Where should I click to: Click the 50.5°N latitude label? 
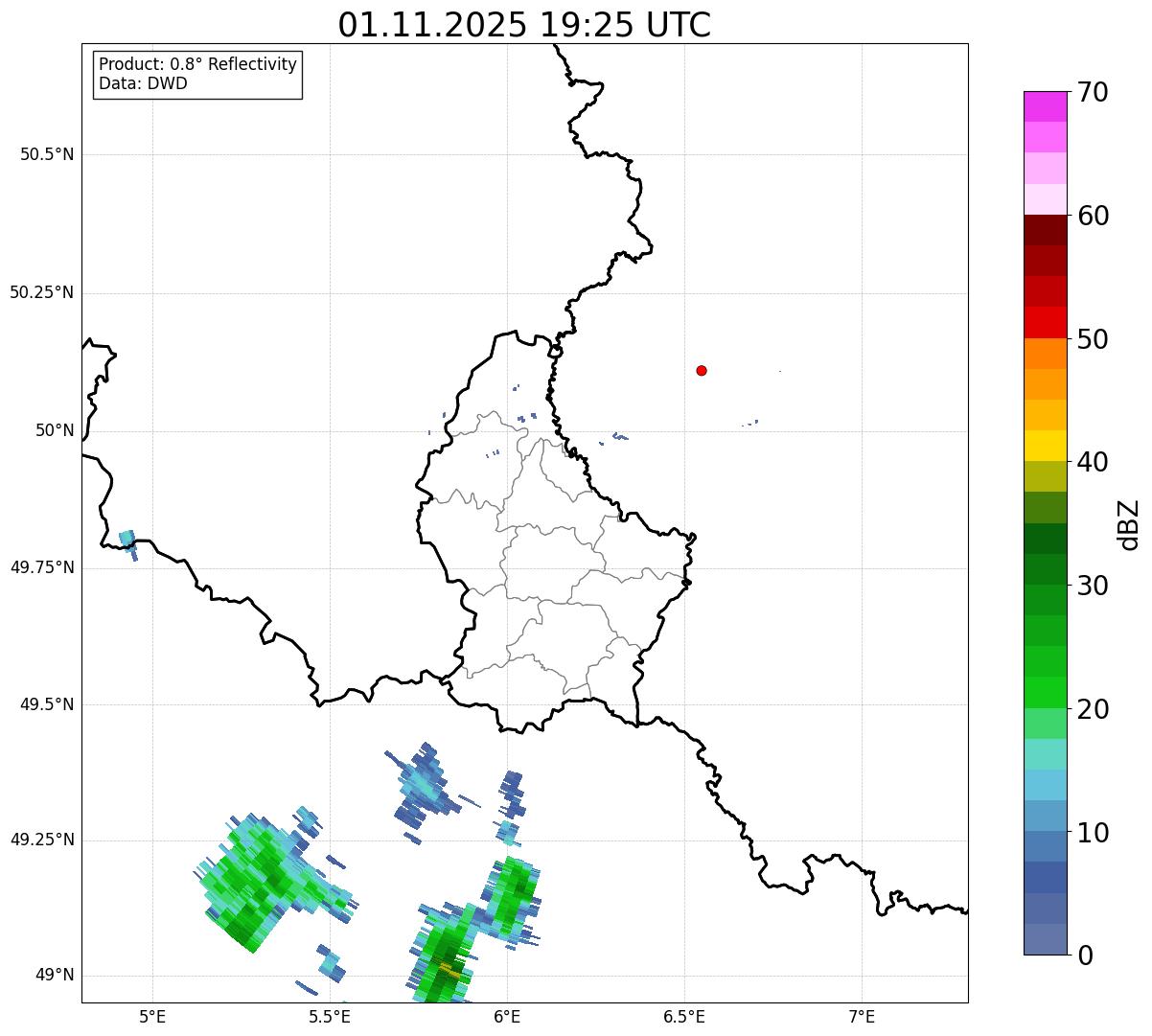click(47, 154)
